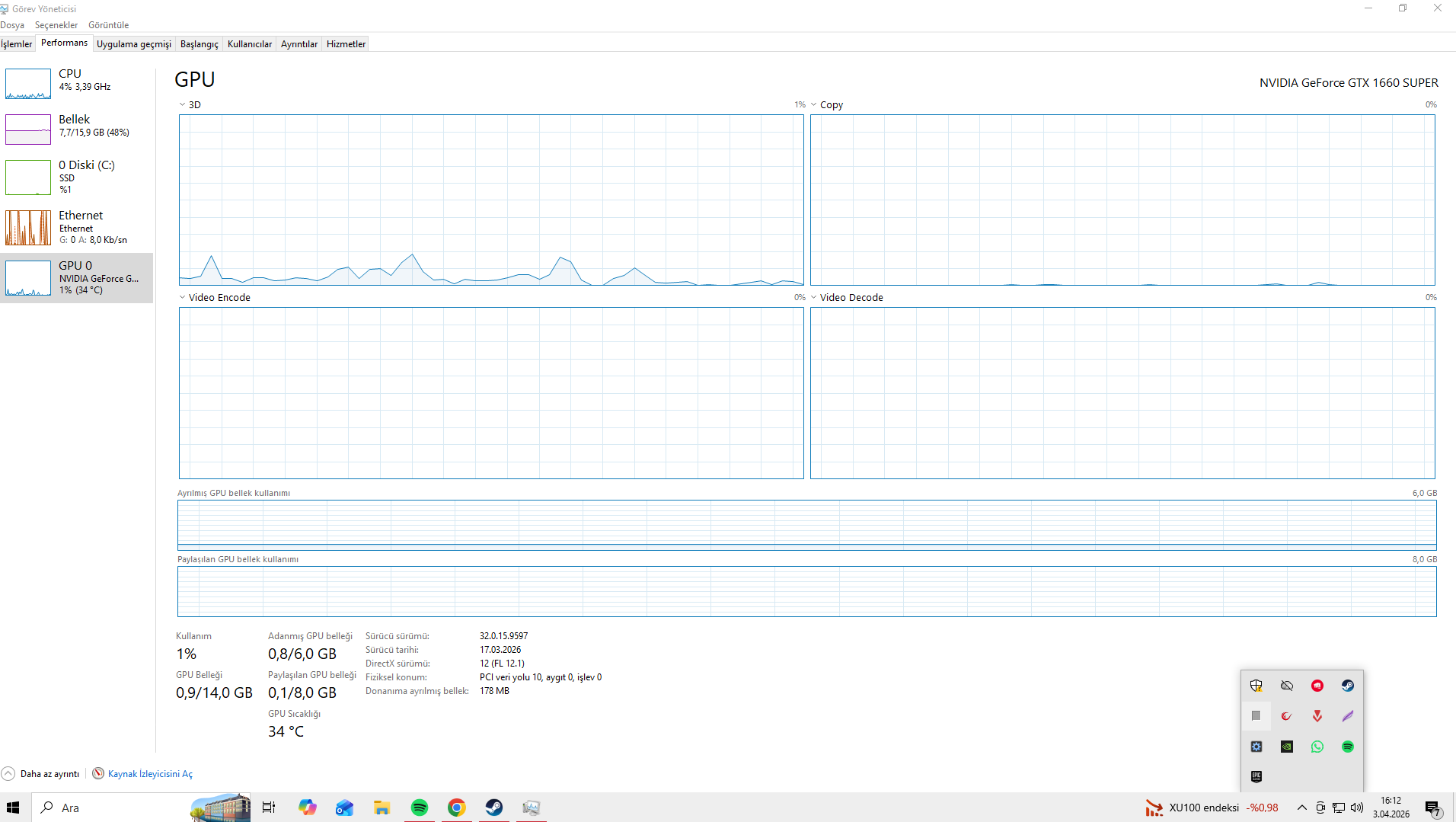Click the PCI veri yolu 10 location text
This screenshot has width=1456, height=822.
[541, 677]
